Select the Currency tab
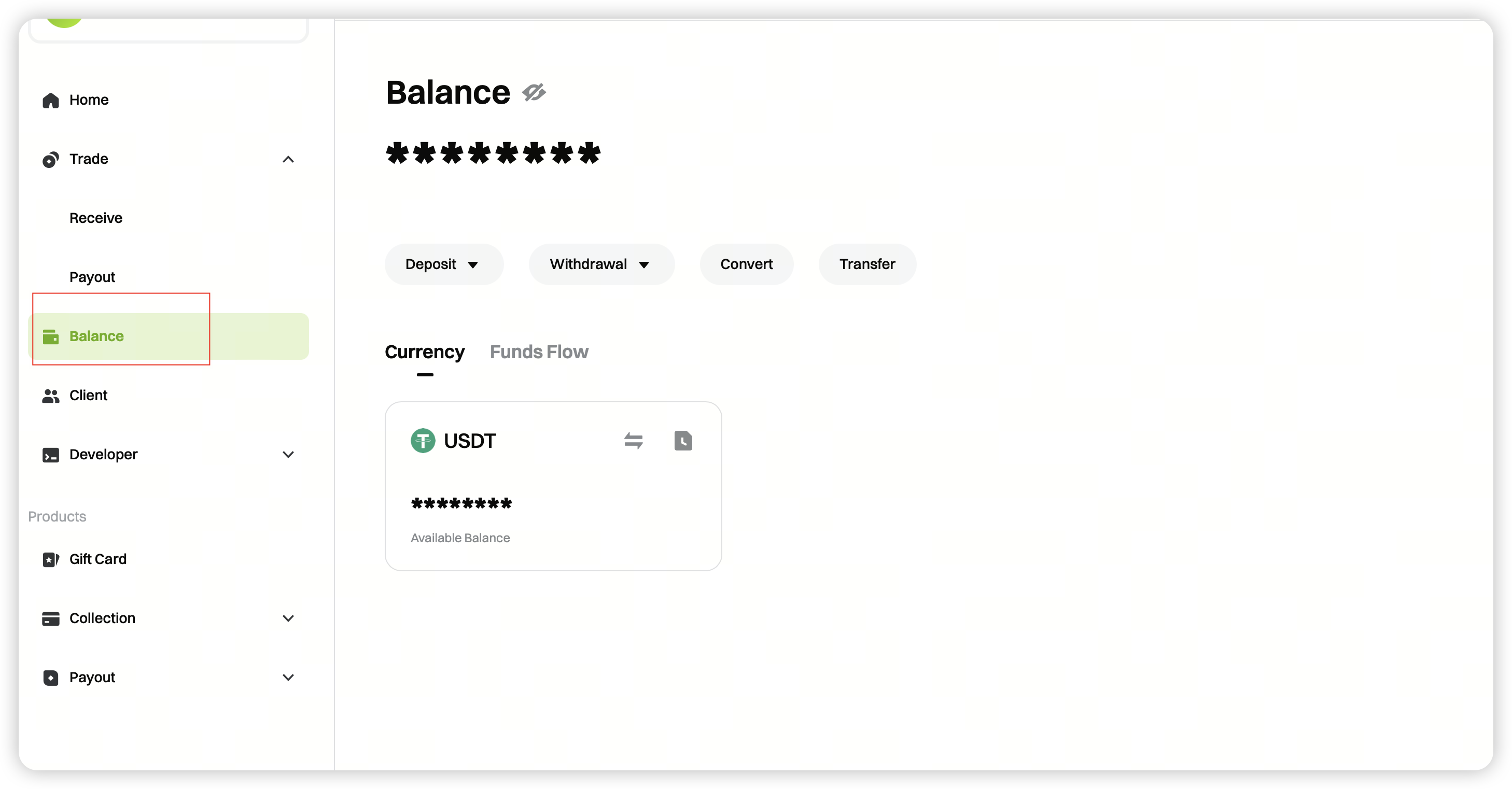This screenshot has height=789, width=1512. pos(424,352)
